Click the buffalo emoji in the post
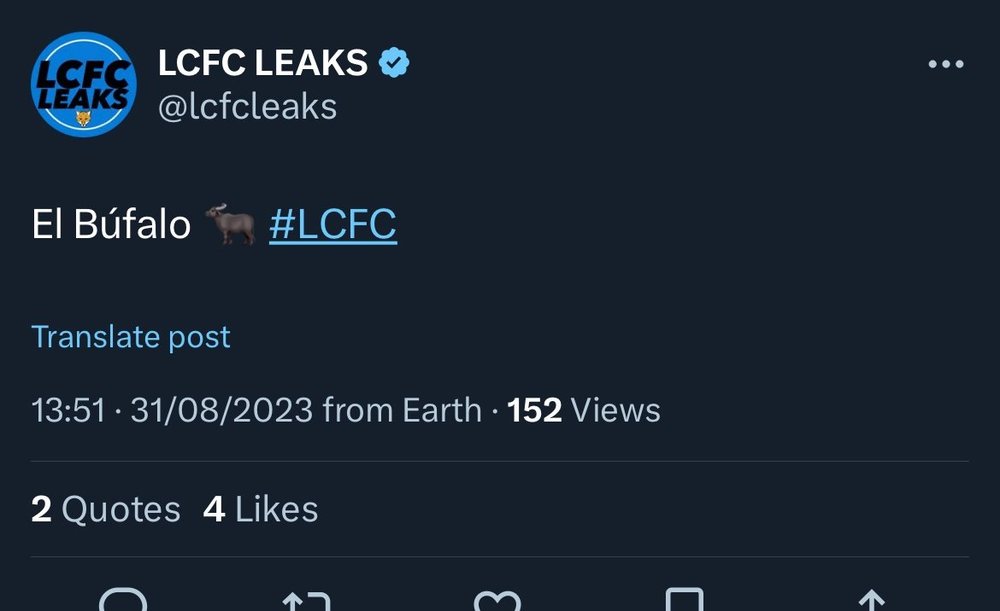This screenshot has width=1000, height=611. [x=230, y=224]
